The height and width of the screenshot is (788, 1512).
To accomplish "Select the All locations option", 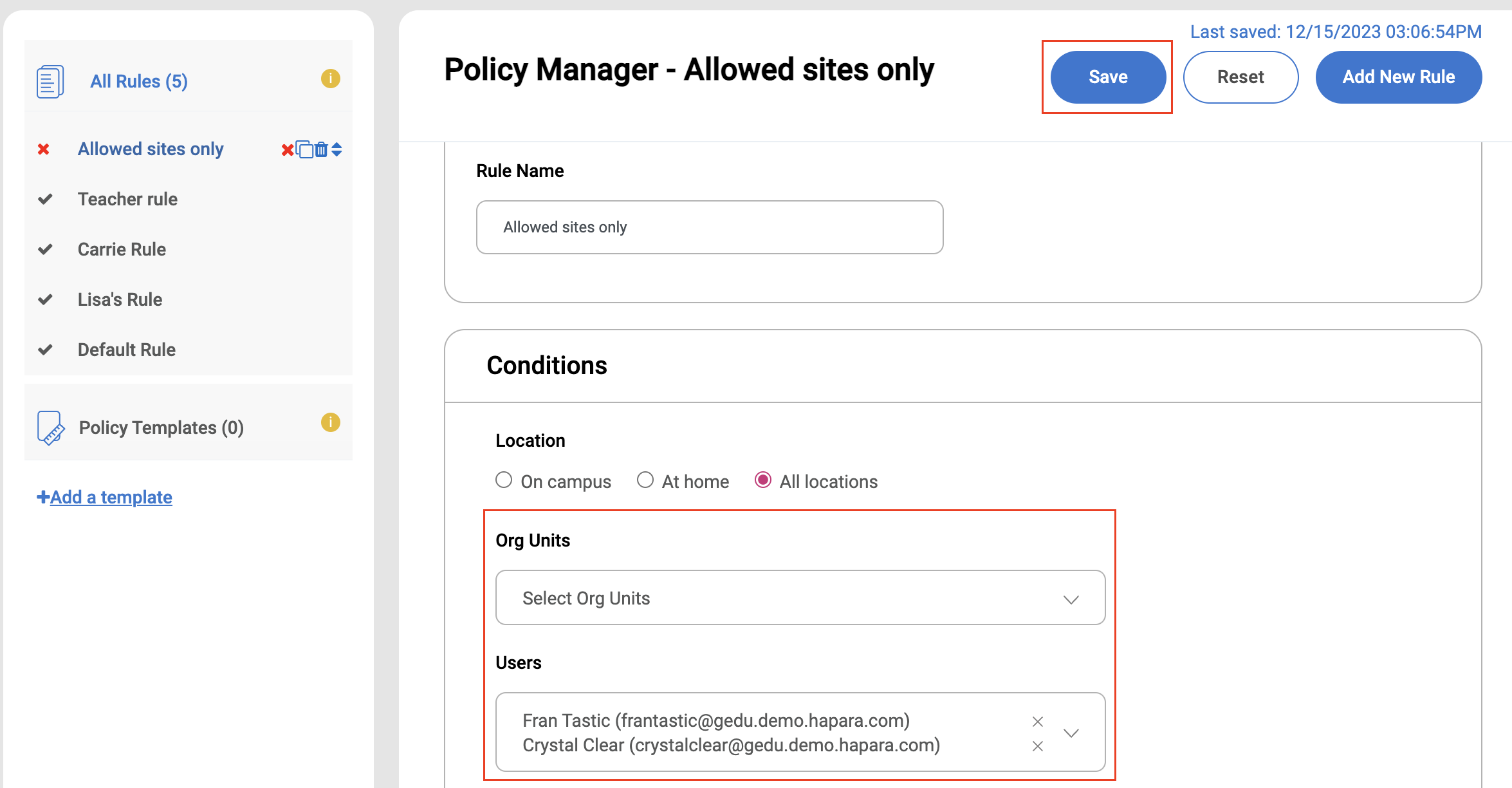I will (763, 480).
